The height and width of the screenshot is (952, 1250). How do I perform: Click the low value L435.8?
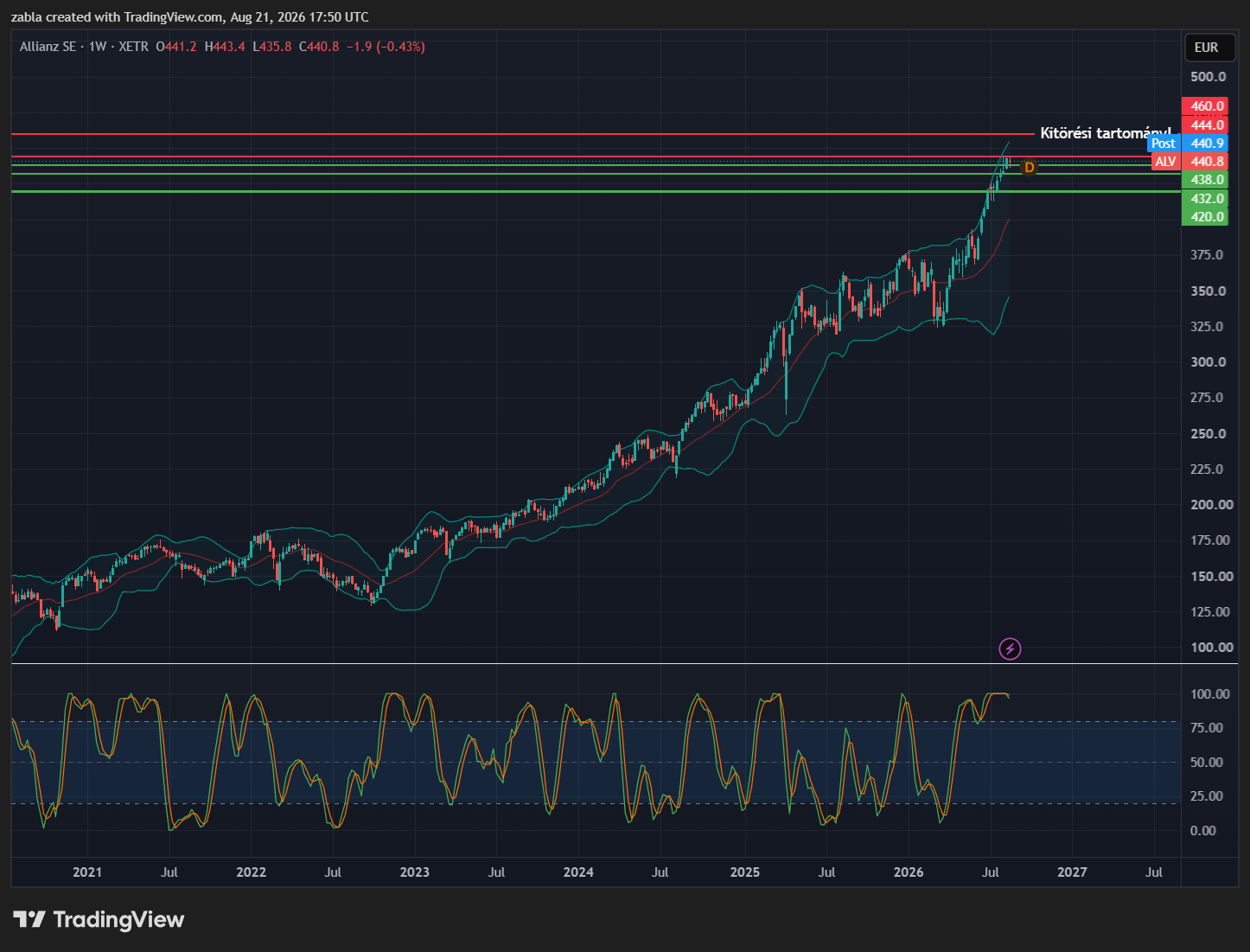pos(272,47)
